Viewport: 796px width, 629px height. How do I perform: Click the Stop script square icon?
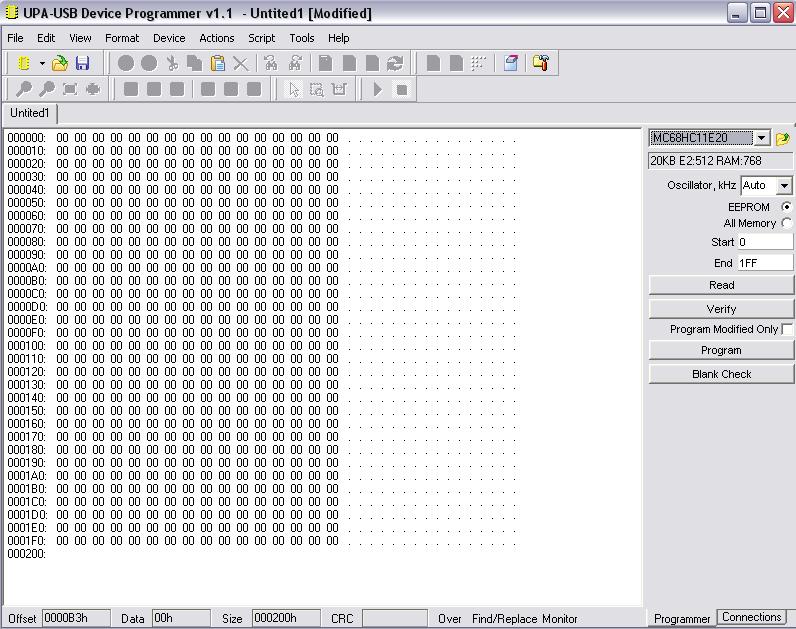coord(402,90)
